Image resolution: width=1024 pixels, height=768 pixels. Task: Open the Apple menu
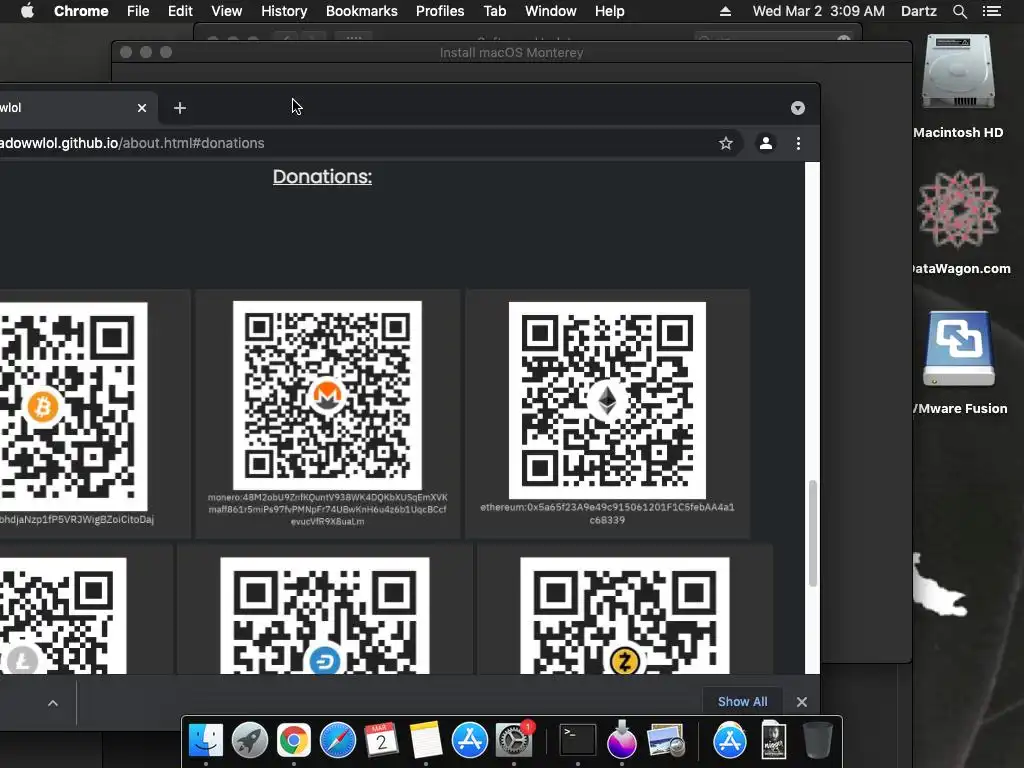tap(27, 11)
